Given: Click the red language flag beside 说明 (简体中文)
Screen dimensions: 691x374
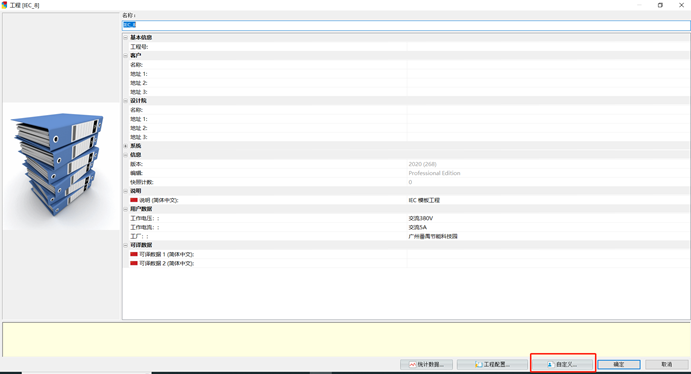Looking at the screenshot, I should click(x=134, y=200).
